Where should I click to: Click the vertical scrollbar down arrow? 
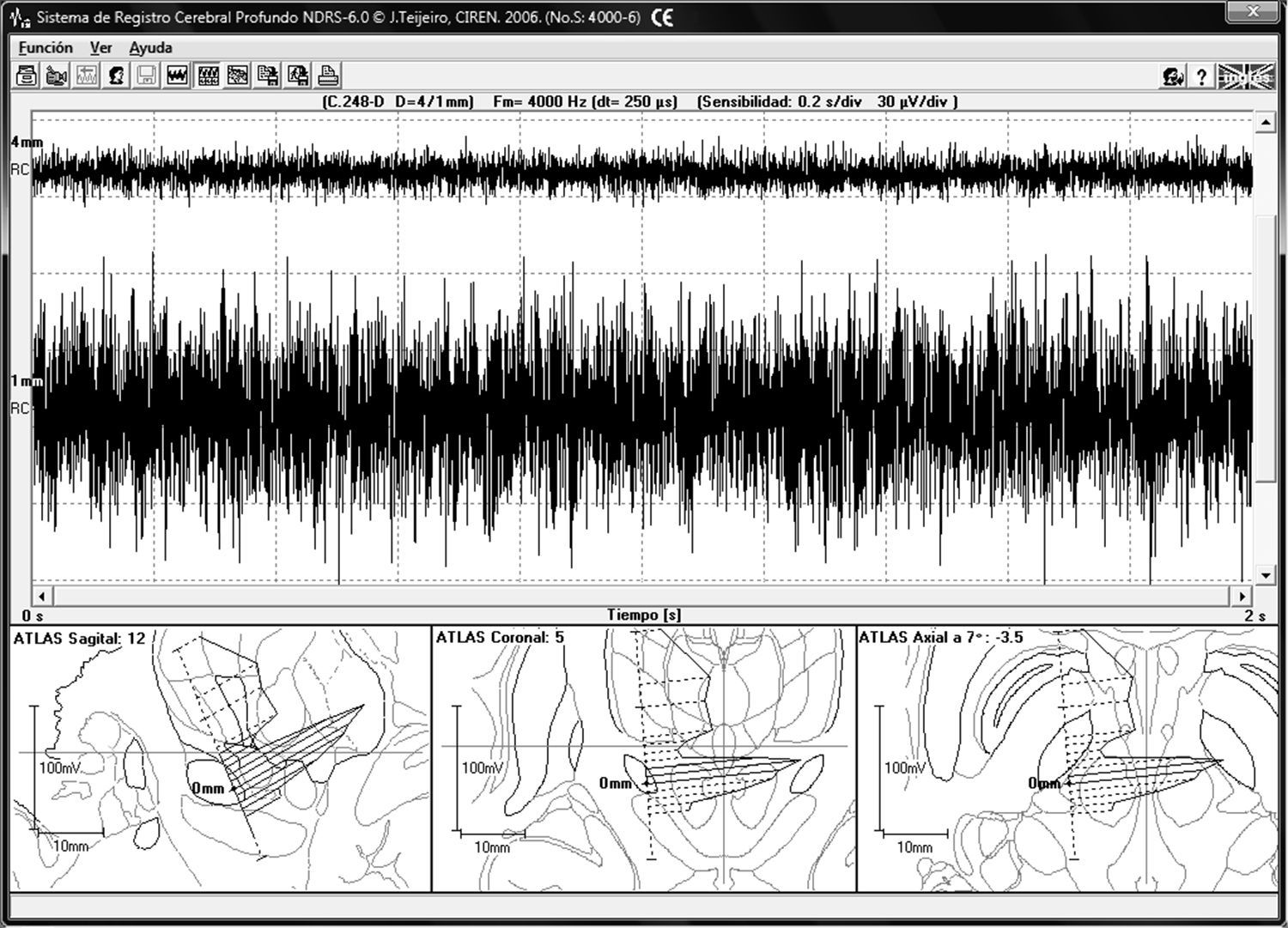1265,575
